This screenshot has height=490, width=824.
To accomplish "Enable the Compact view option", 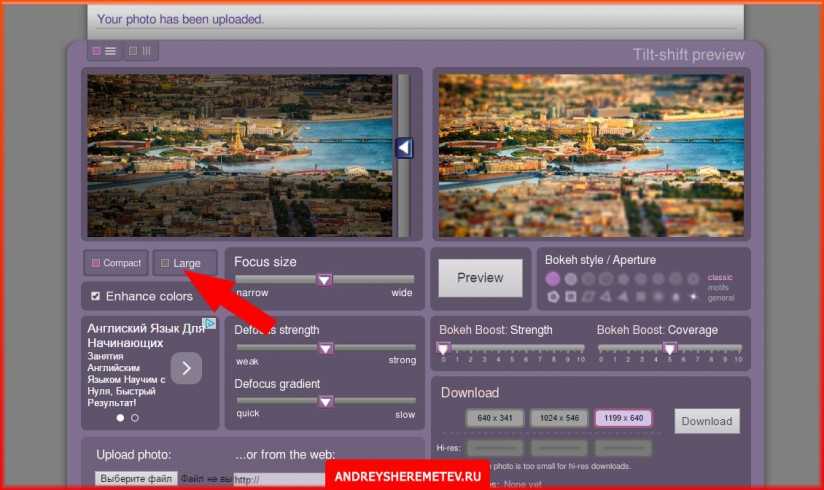I will [116, 263].
